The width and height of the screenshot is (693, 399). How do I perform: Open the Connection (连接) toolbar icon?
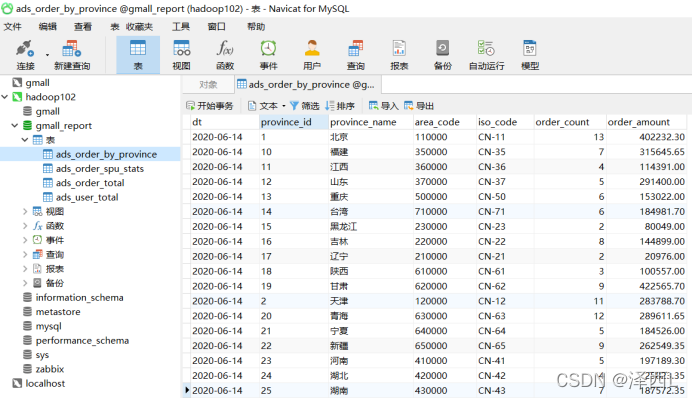coord(25,55)
